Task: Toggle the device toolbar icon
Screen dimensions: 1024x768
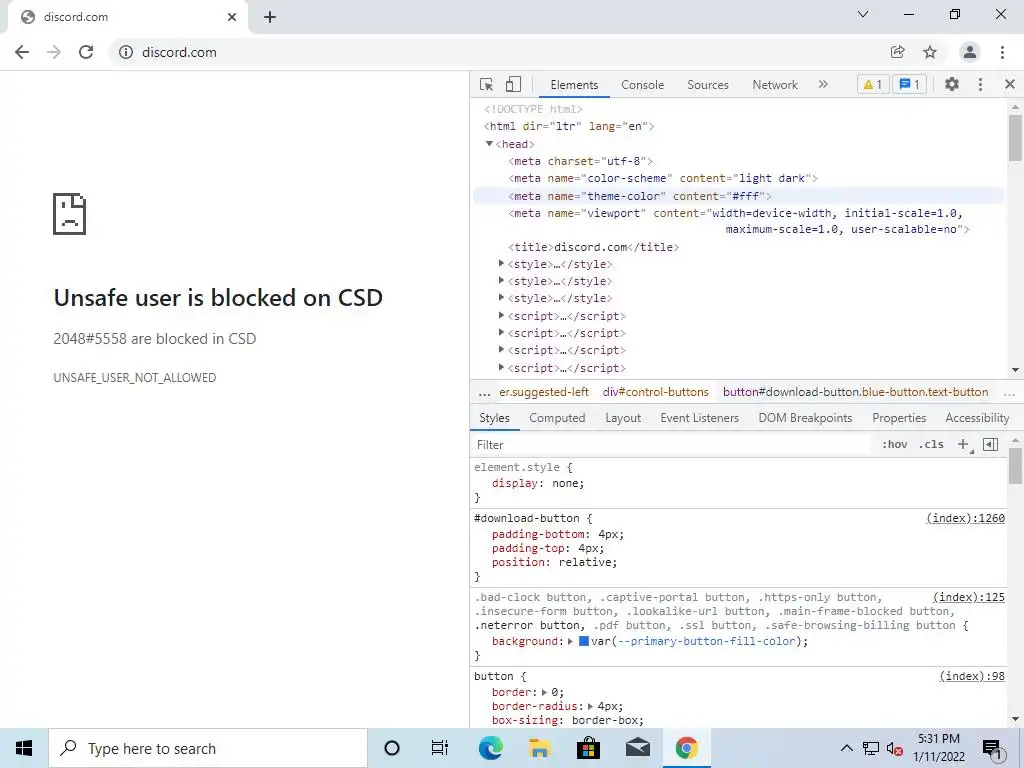Action: 513,84
